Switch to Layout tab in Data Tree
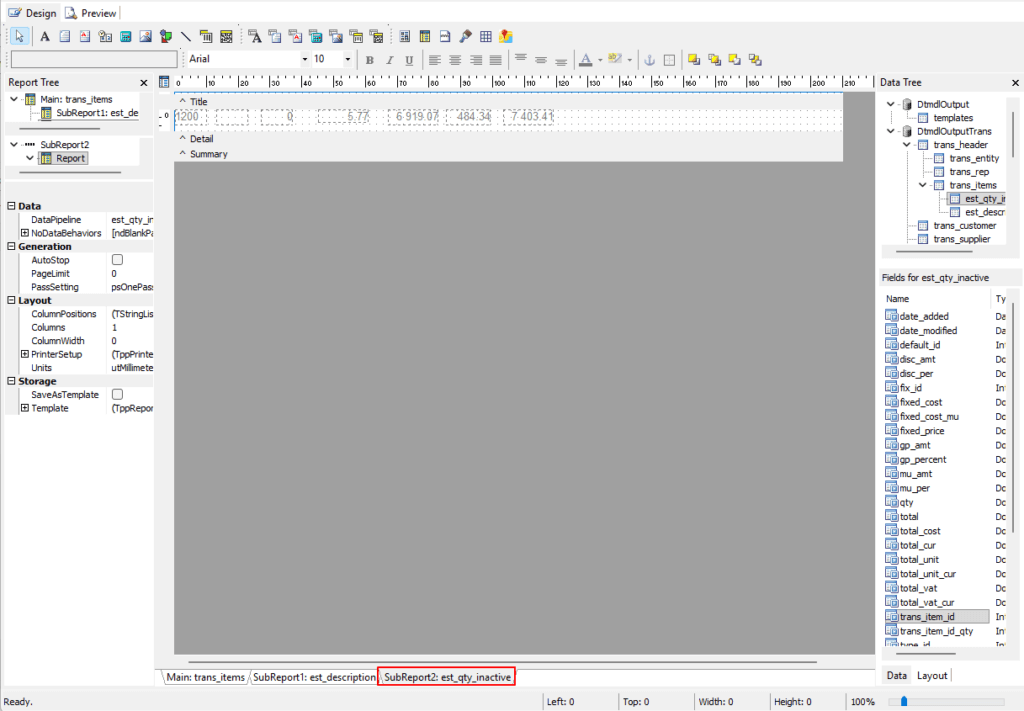The image size is (1024, 711). 932,676
